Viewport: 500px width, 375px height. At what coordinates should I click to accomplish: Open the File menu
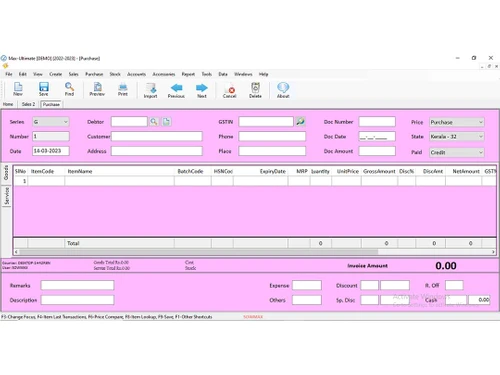tap(9, 74)
